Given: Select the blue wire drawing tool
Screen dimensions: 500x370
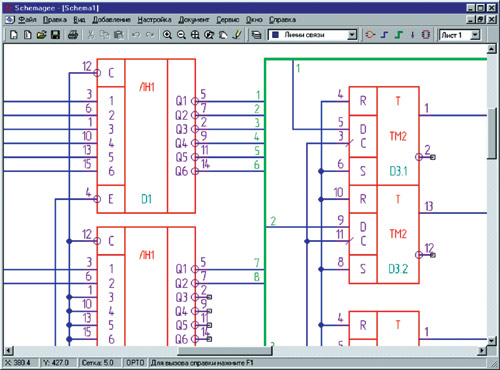Looking at the screenshot, I should point(384,35).
